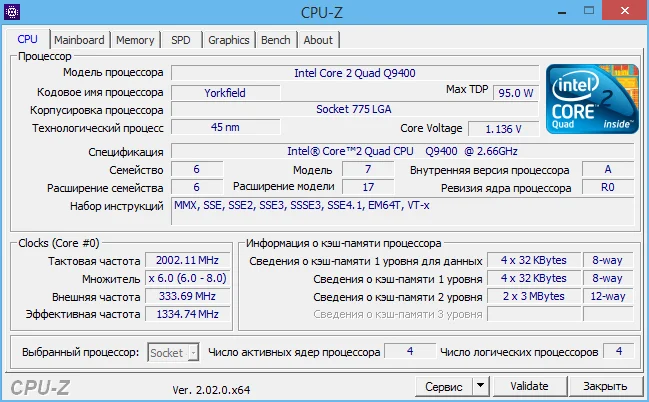Click the CPU-Z app icon in title bar

[12, 12]
